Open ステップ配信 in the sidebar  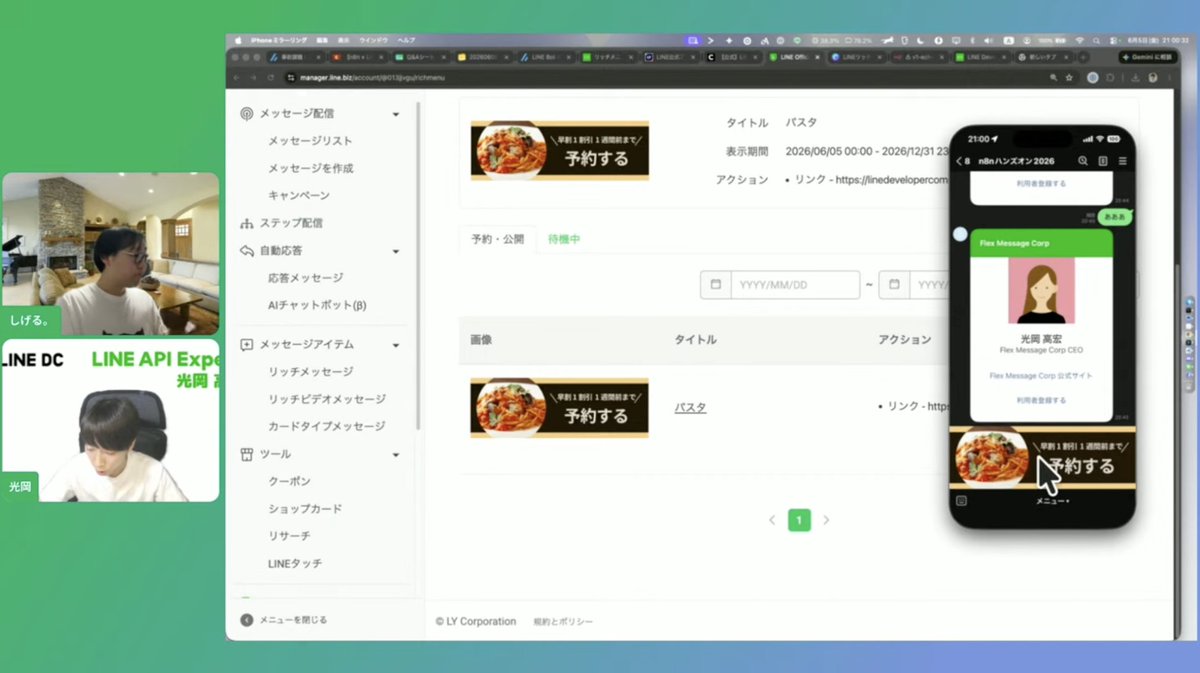pos(291,223)
